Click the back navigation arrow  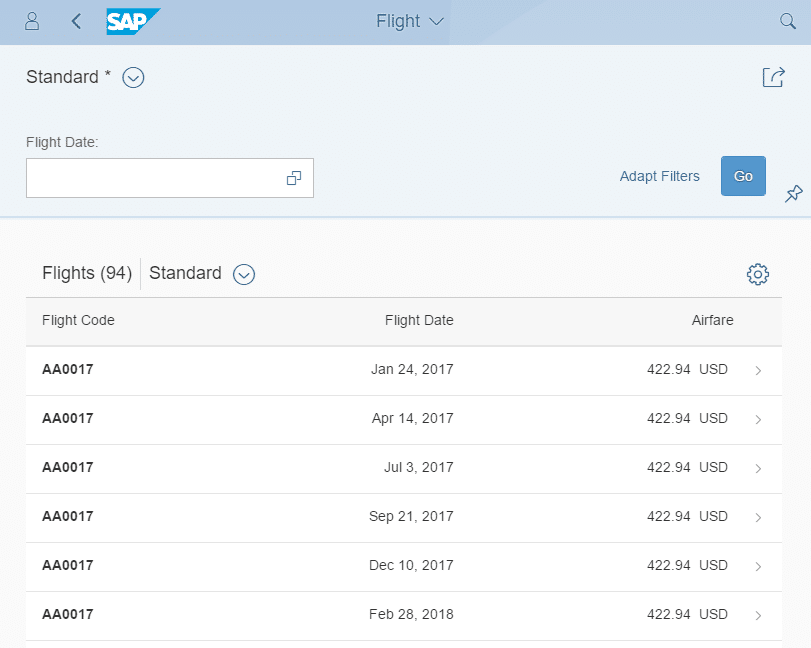click(77, 21)
